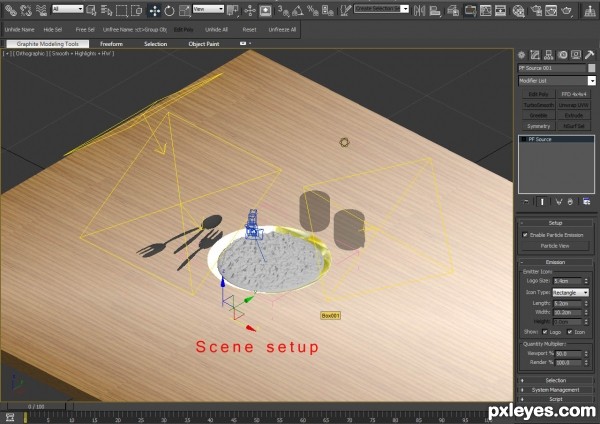Expand the Selection rollout
Screen dimensions: 600x424
pyautogui.click(x=555, y=380)
